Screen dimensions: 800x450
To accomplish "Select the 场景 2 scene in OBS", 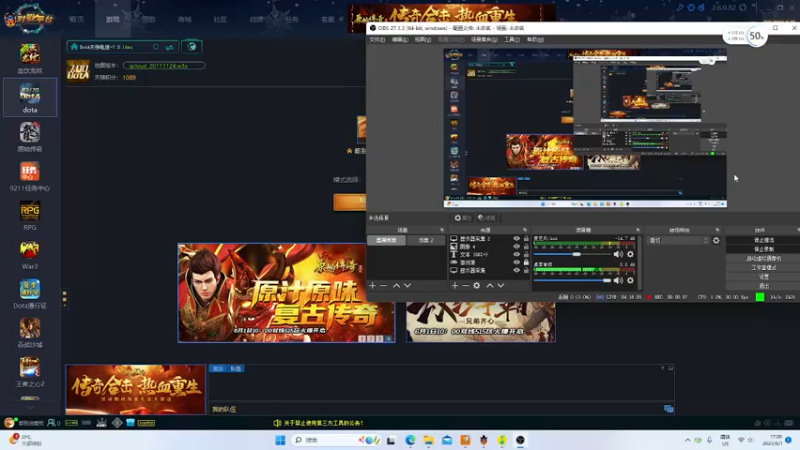I will click(426, 240).
